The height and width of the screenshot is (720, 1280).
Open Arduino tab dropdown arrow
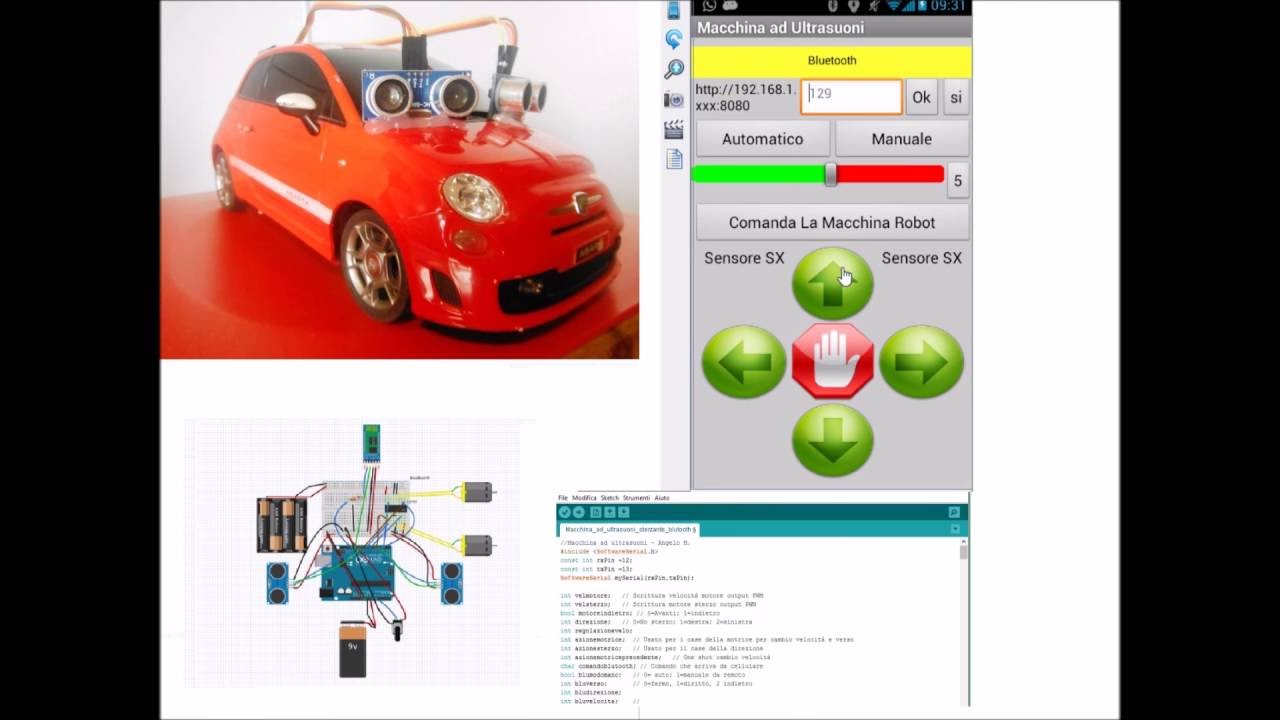coord(955,529)
